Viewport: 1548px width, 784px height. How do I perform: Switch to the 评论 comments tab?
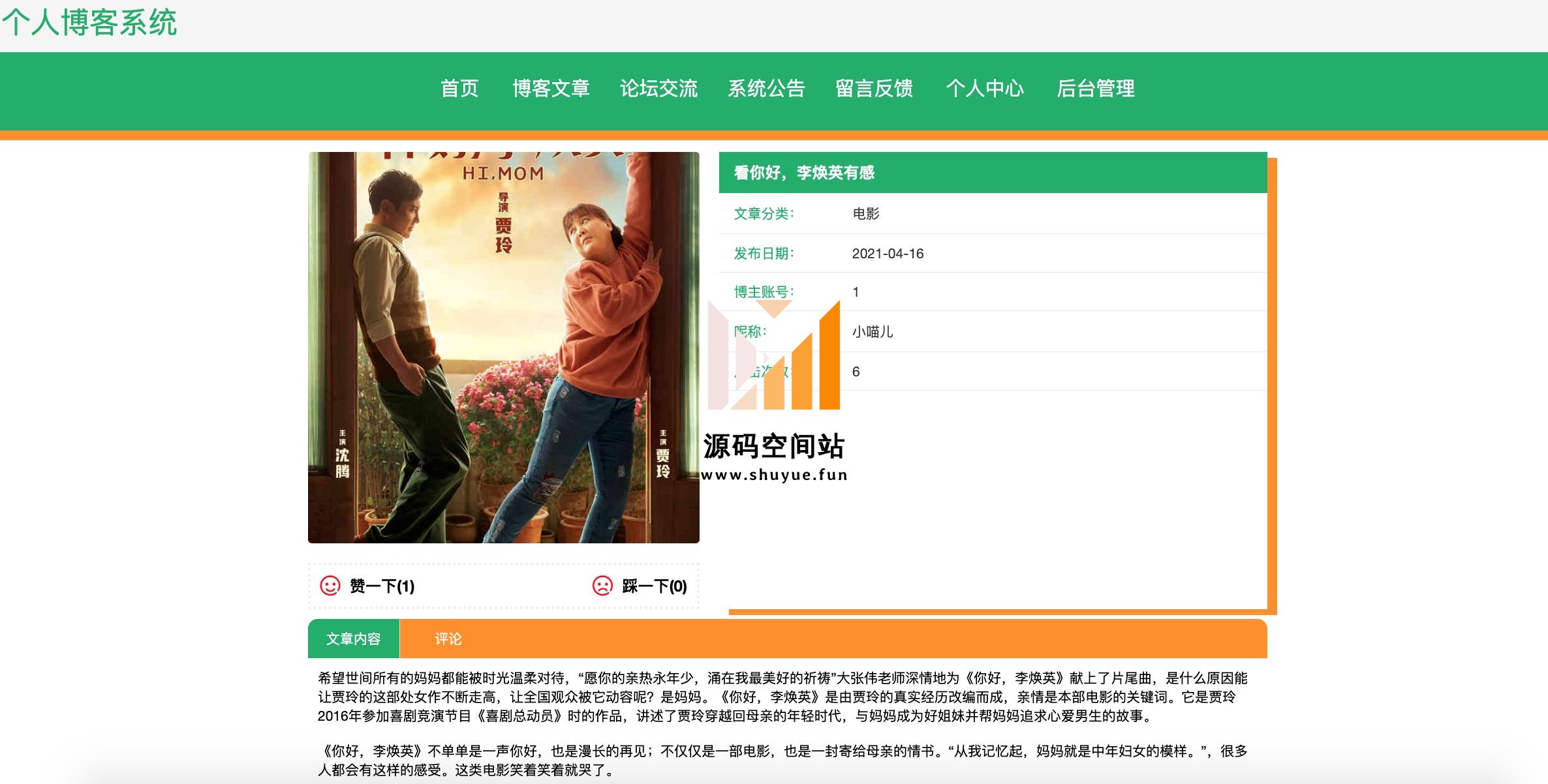coord(448,639)
